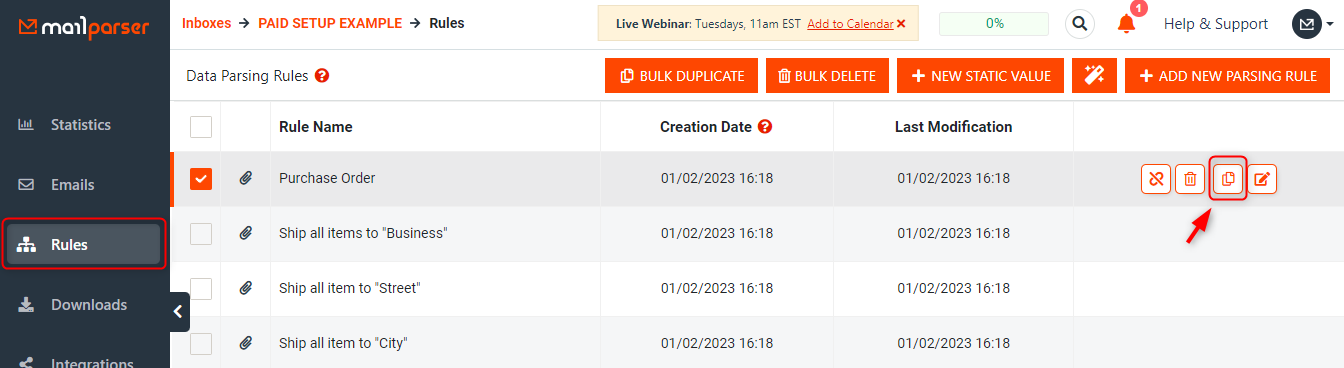Dismiss the Live Webinar banner

[x=901, y=23]
